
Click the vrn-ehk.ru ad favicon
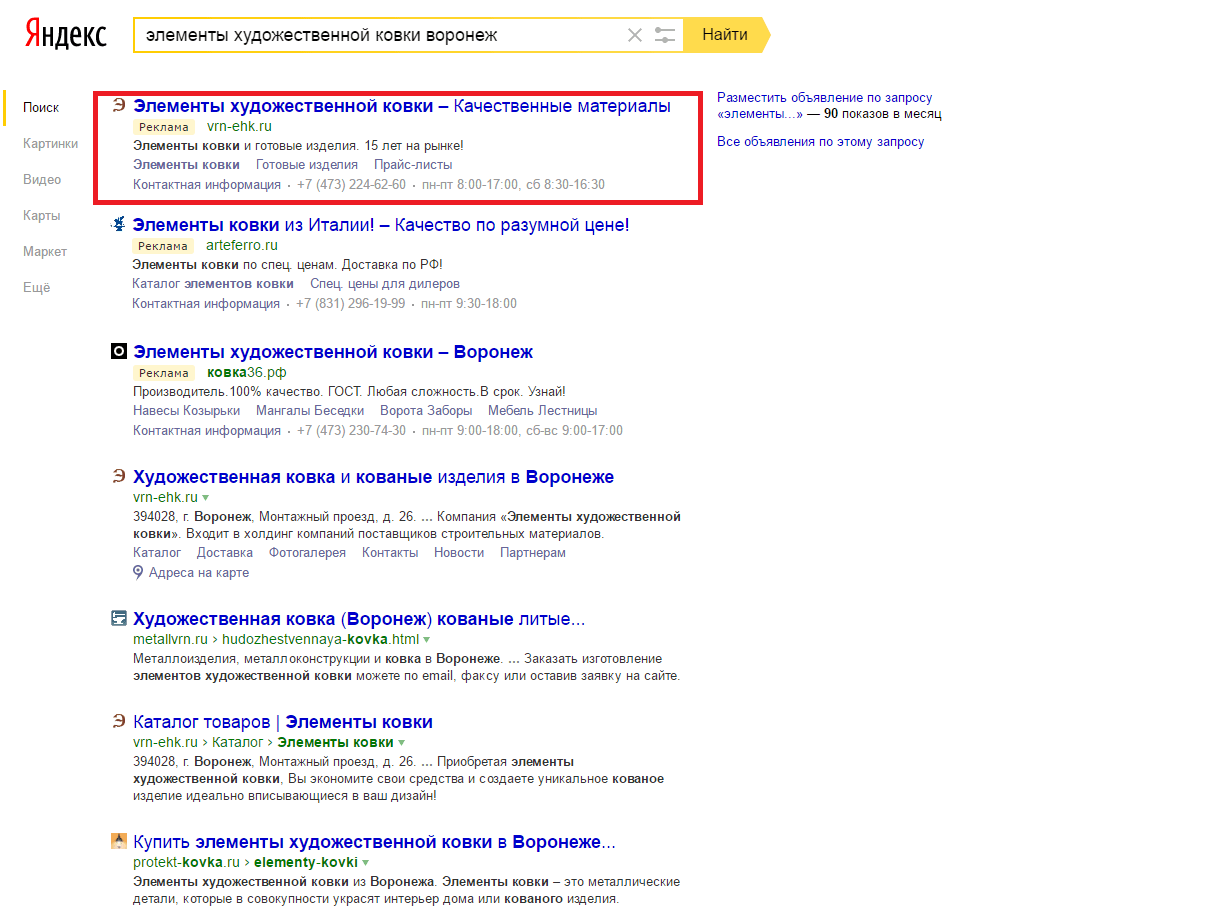point(119,106)
